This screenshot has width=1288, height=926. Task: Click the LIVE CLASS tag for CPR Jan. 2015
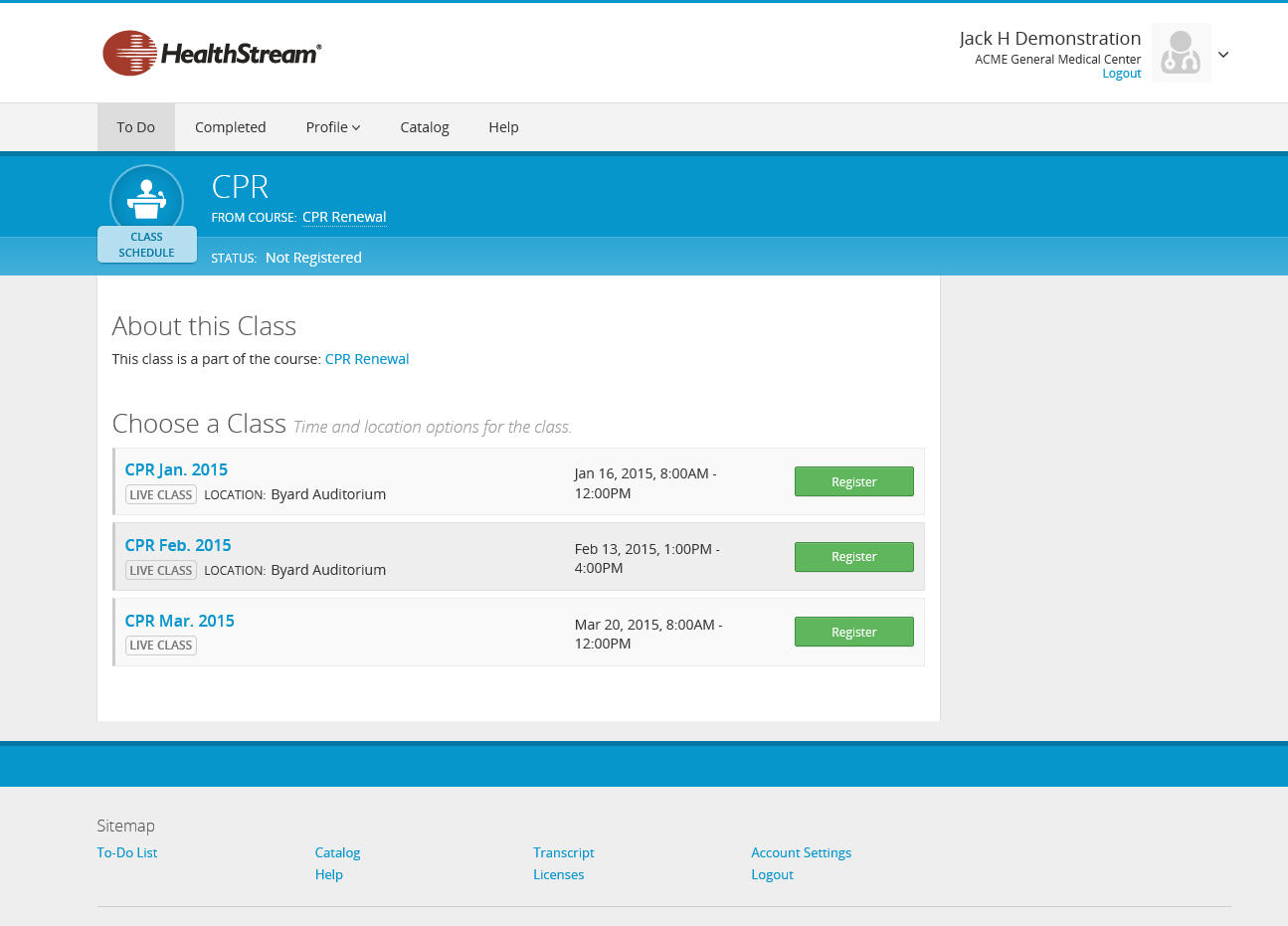point(161,494)
